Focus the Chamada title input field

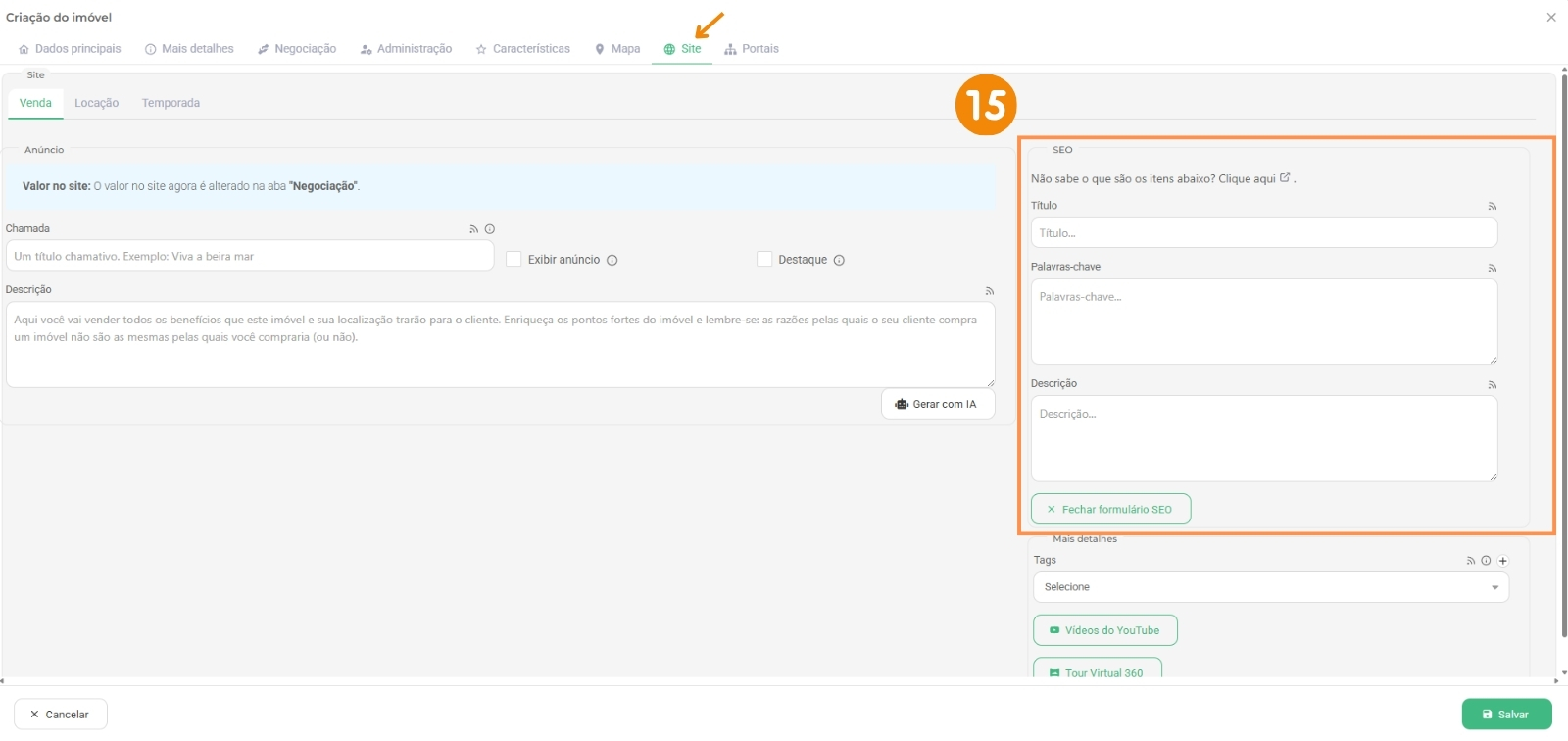pos(250,257)
